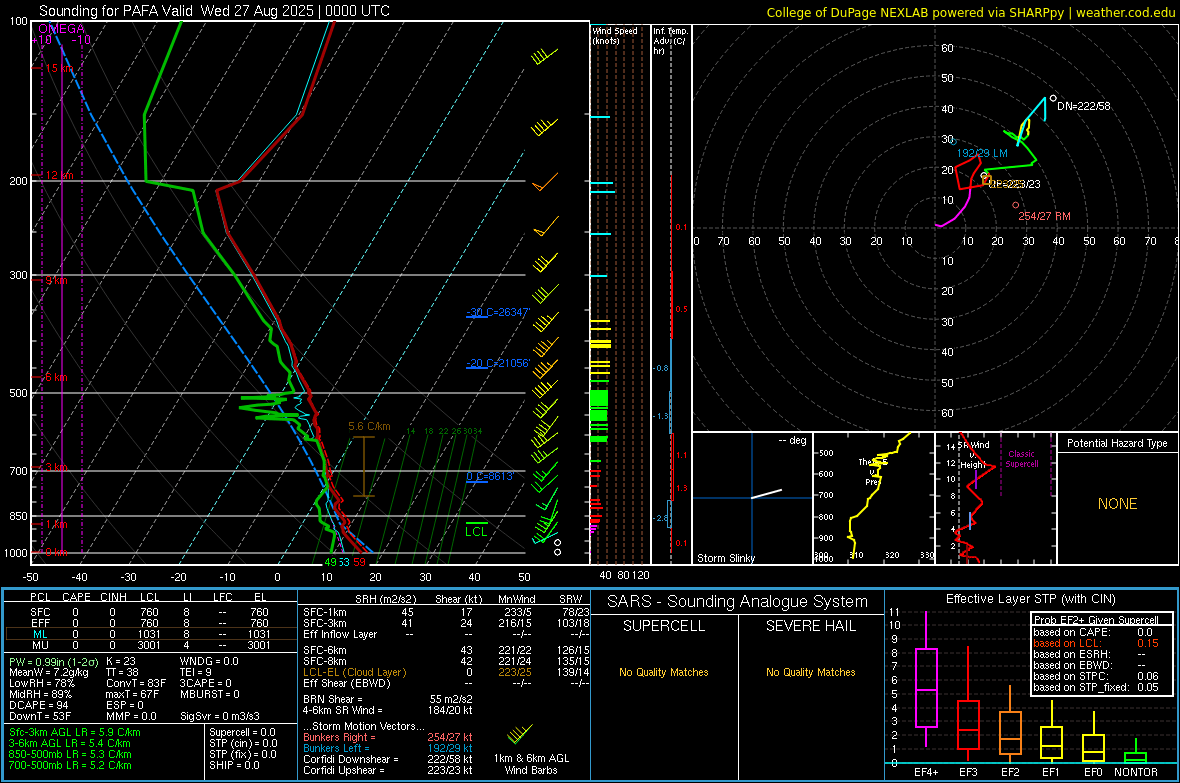Select the Prob EF2+ Given Supercell header

coord(1096,620)
